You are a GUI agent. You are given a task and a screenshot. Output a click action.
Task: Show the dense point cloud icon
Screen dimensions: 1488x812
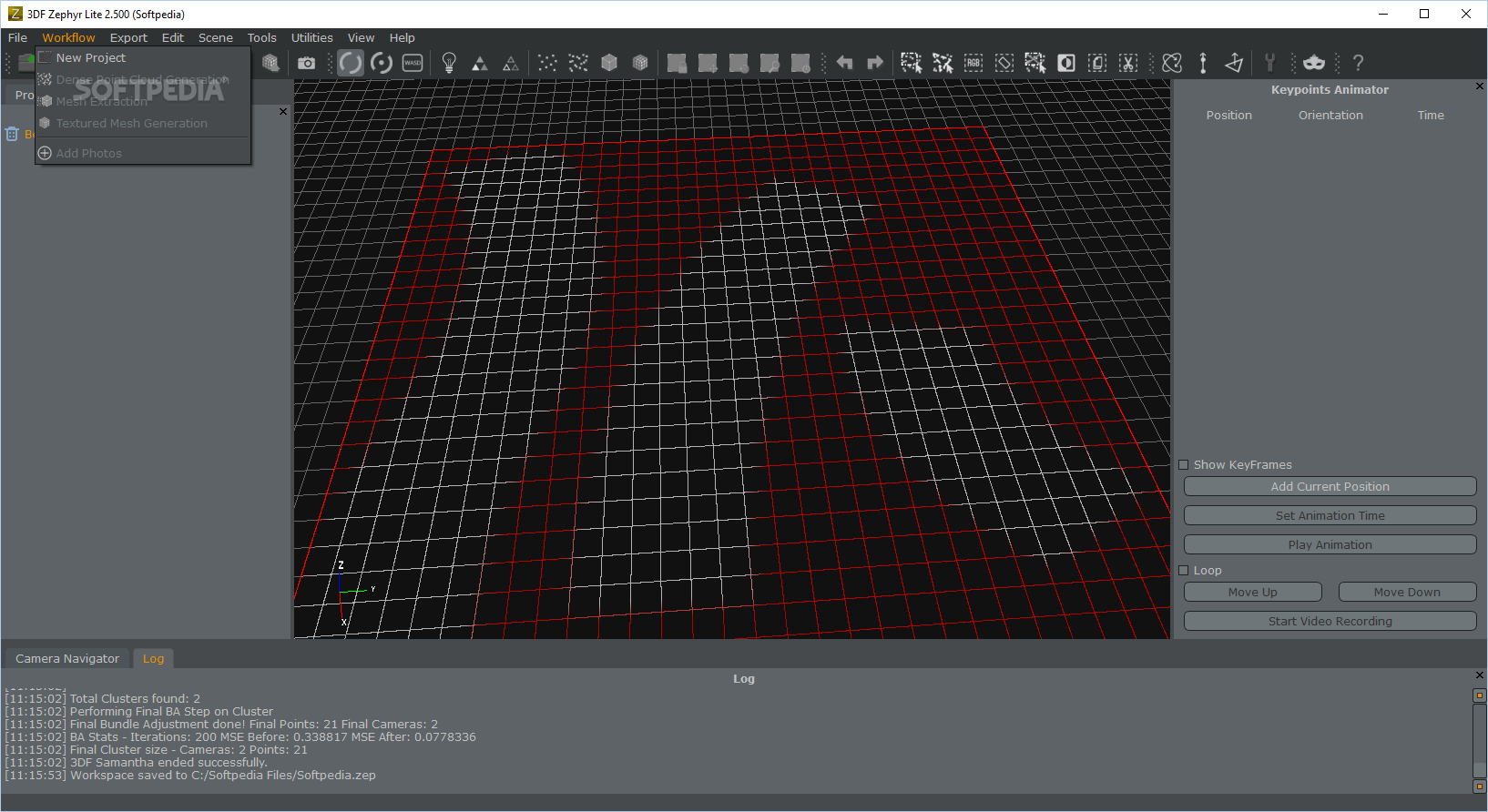pos(578,63)
